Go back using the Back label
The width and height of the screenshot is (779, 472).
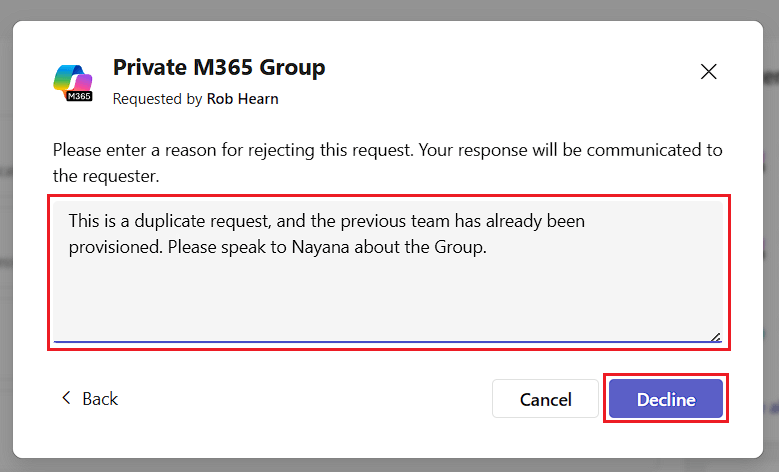[100, 398]
